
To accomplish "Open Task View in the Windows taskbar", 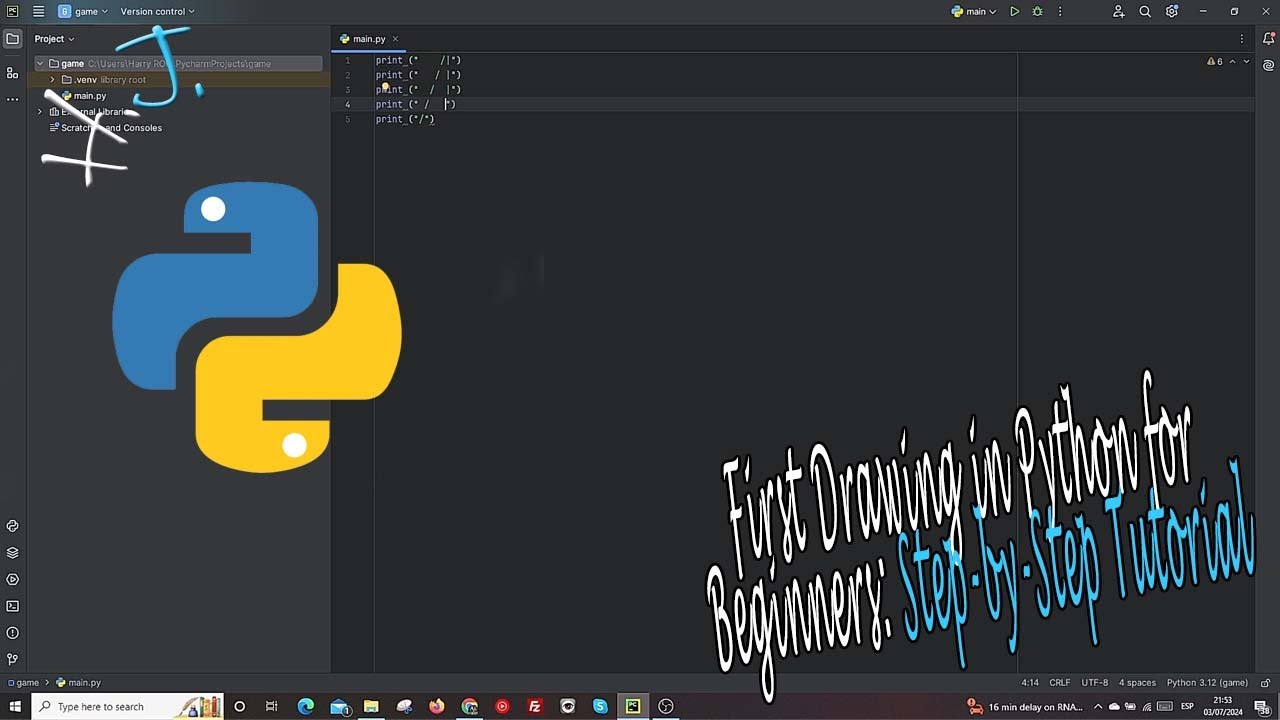I will [271, 706].
